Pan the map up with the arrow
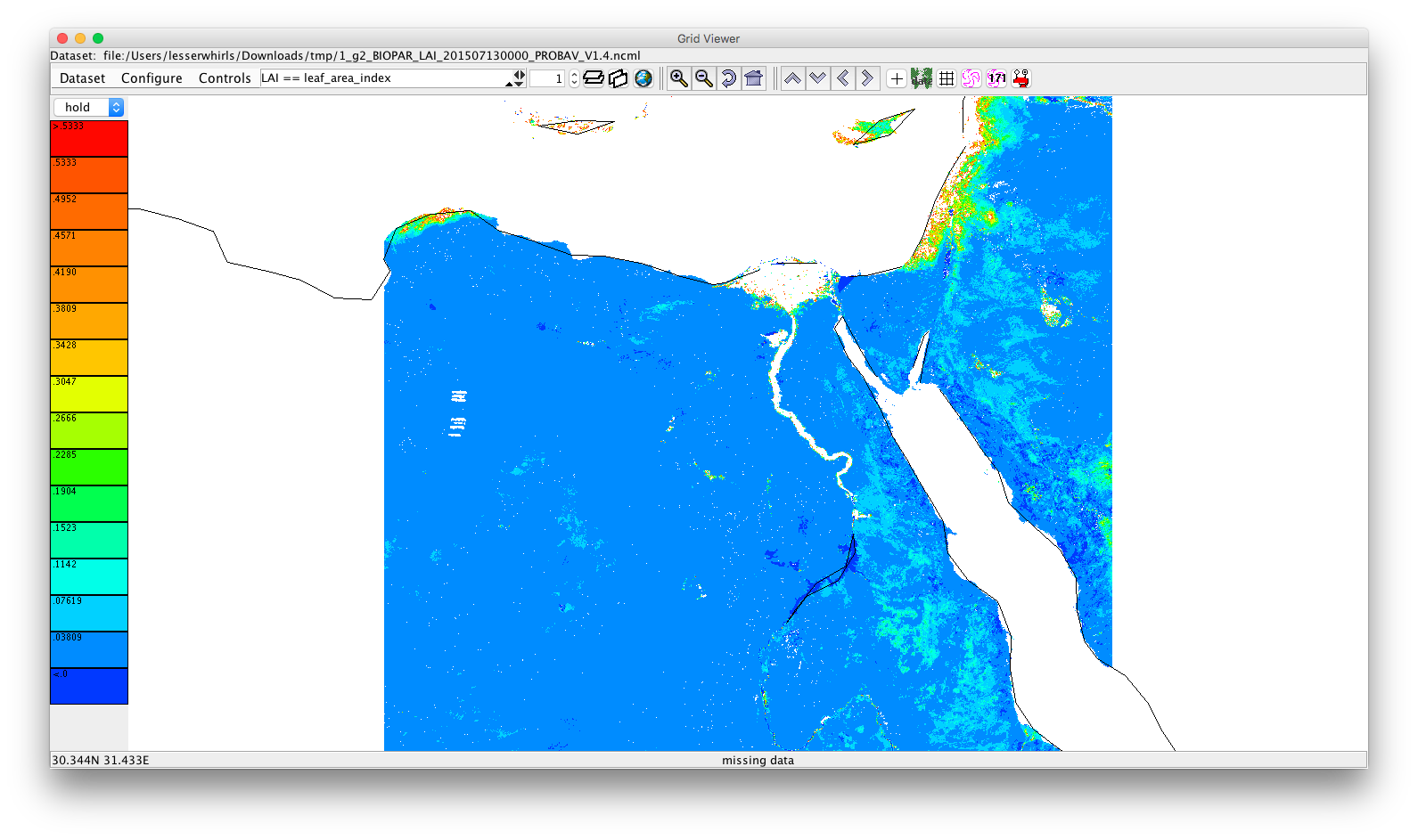This screenshot has width=1418, height=840. click(792, 78)
